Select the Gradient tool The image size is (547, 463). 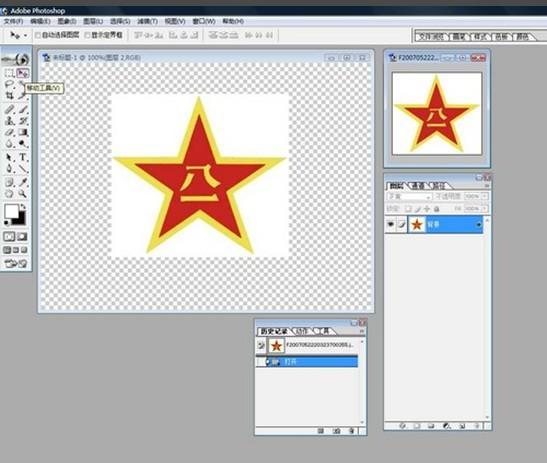23,132
